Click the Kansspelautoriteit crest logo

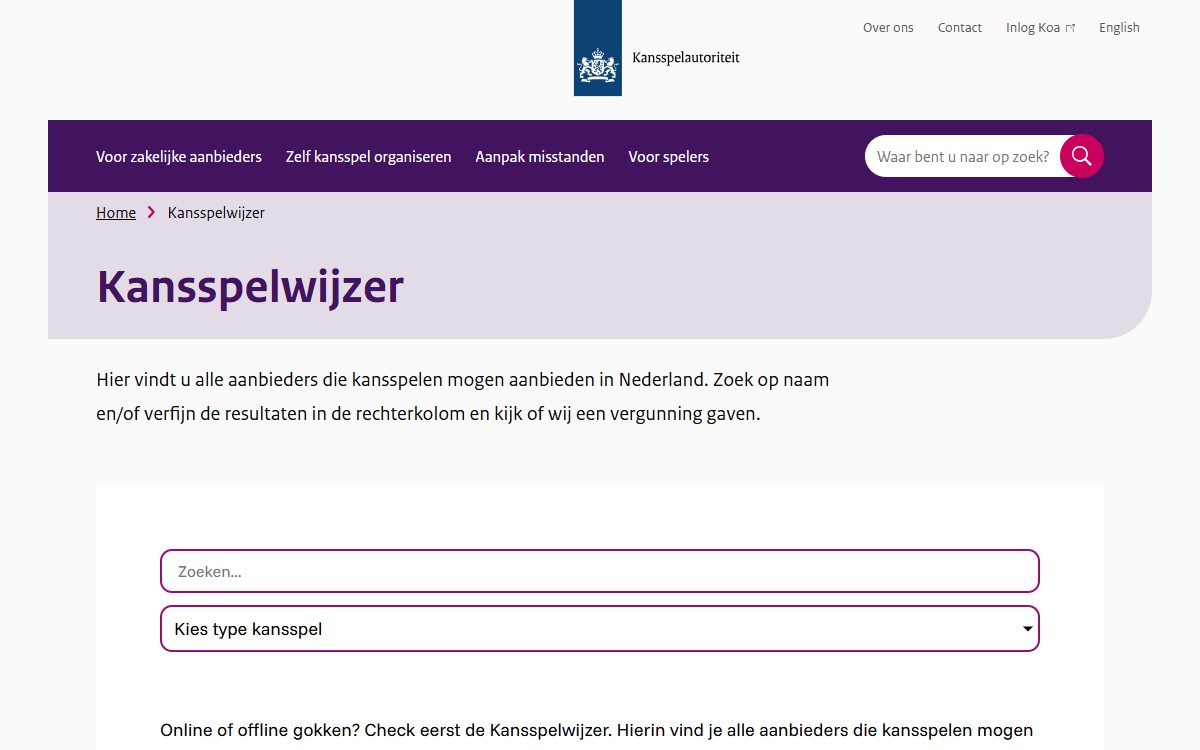(597, 48)
